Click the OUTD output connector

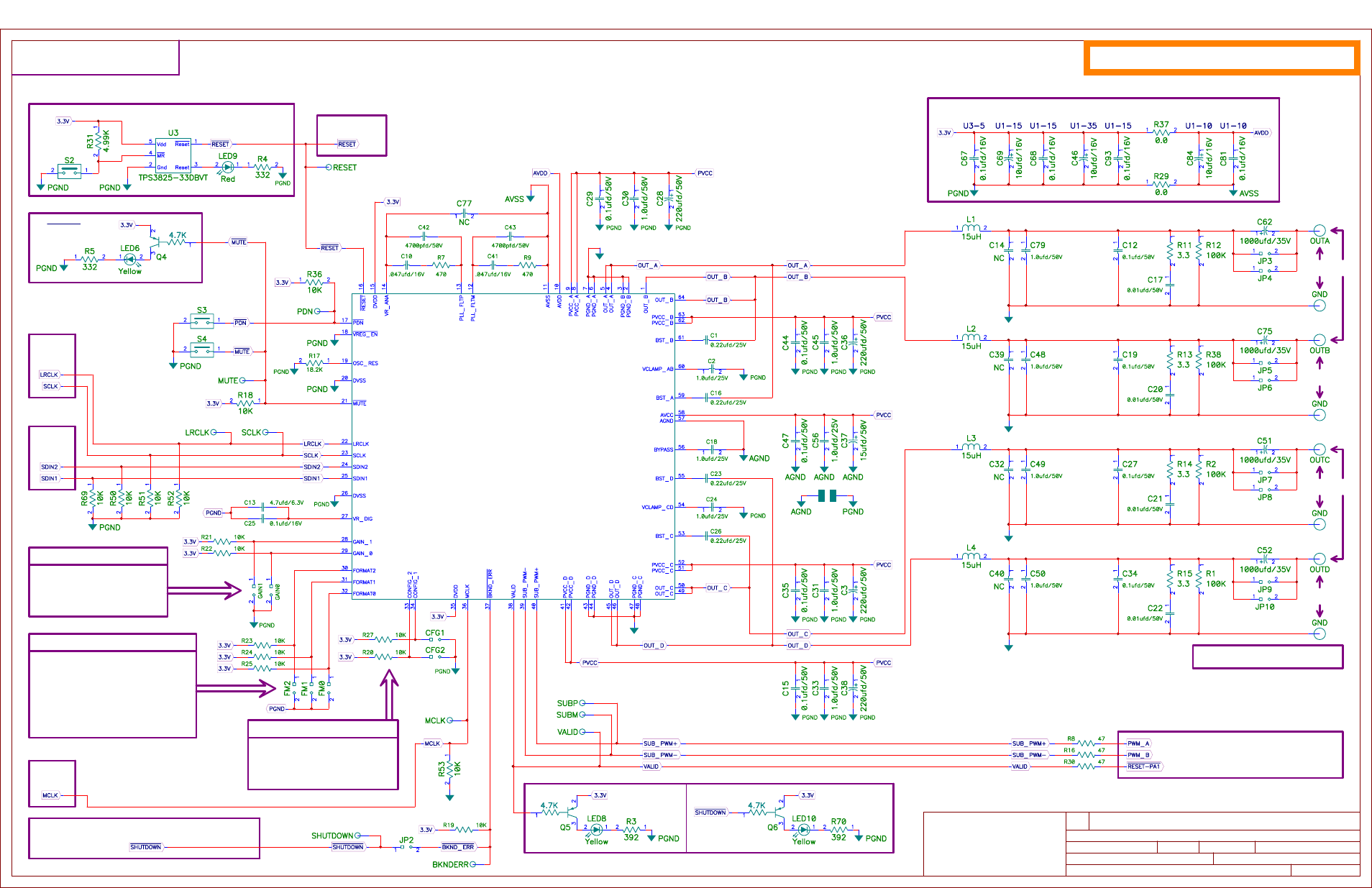click(x=1320, y=559)
